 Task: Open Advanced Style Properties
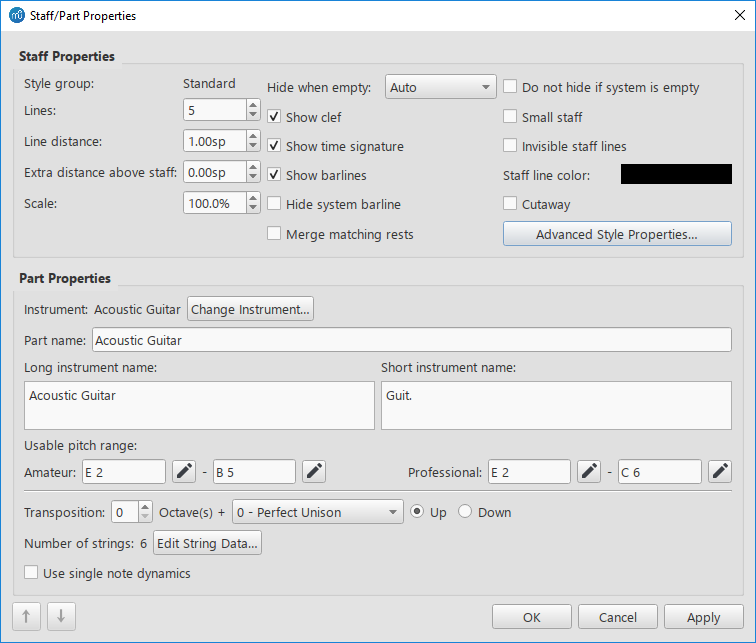point(617,234)
